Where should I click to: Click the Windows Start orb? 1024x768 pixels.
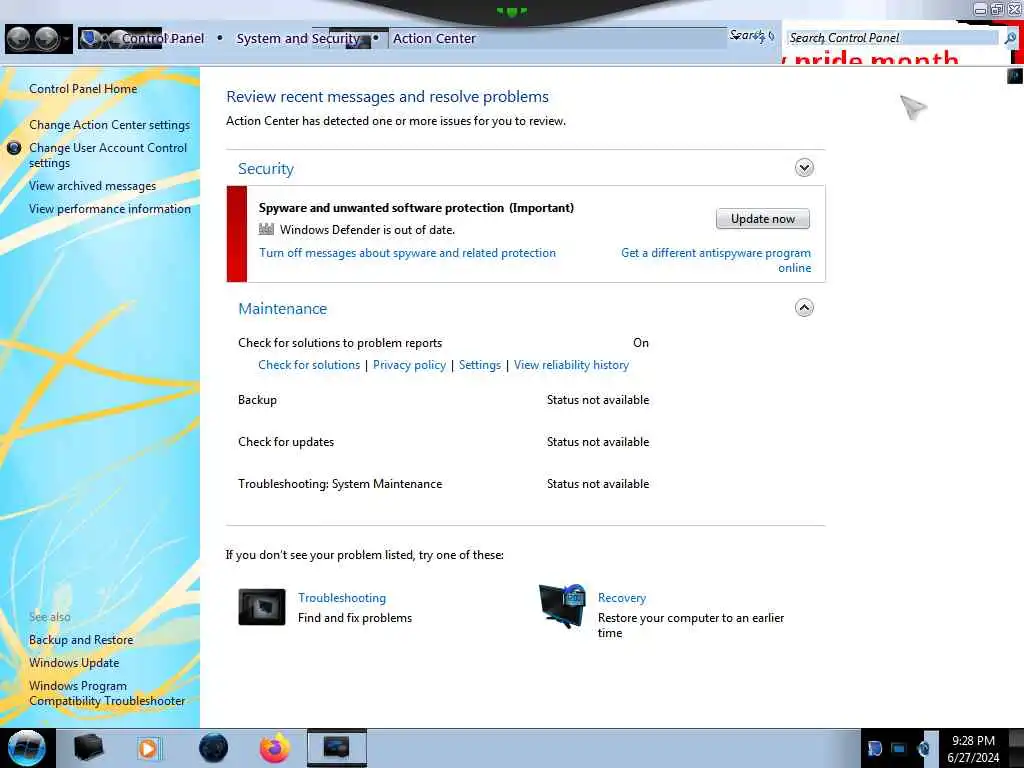[x=27, y=748]
